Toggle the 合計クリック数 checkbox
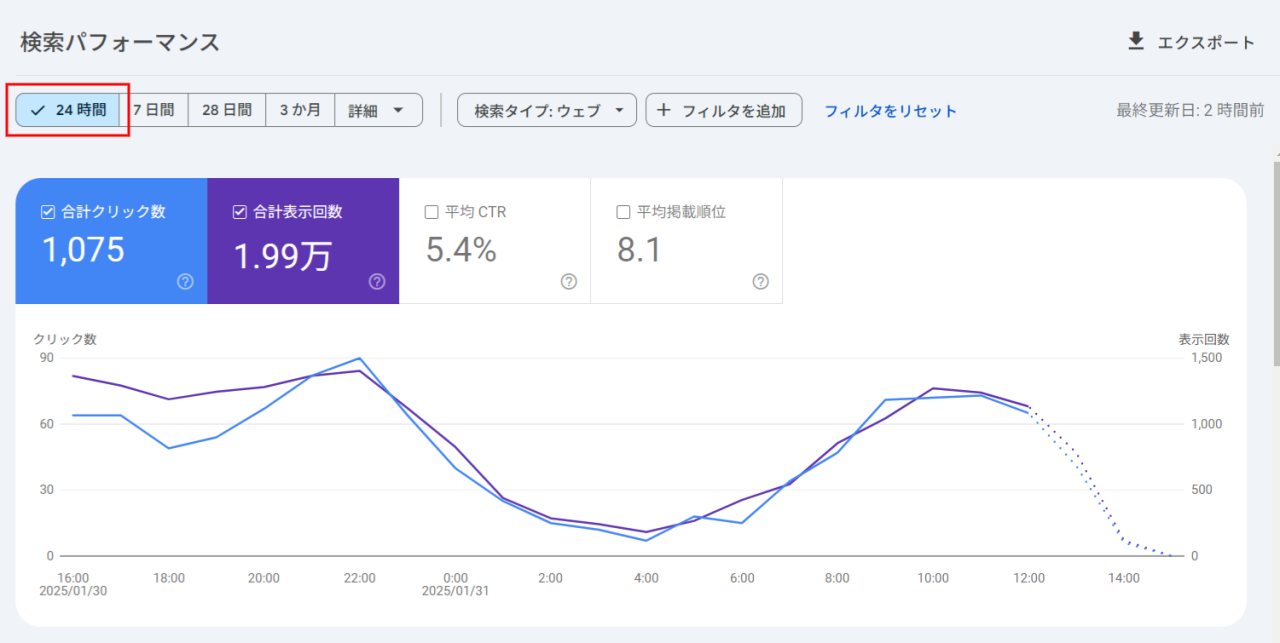The width and height of the screenshot is (1280, 643). pyautogui.click(x=48, y=212)
